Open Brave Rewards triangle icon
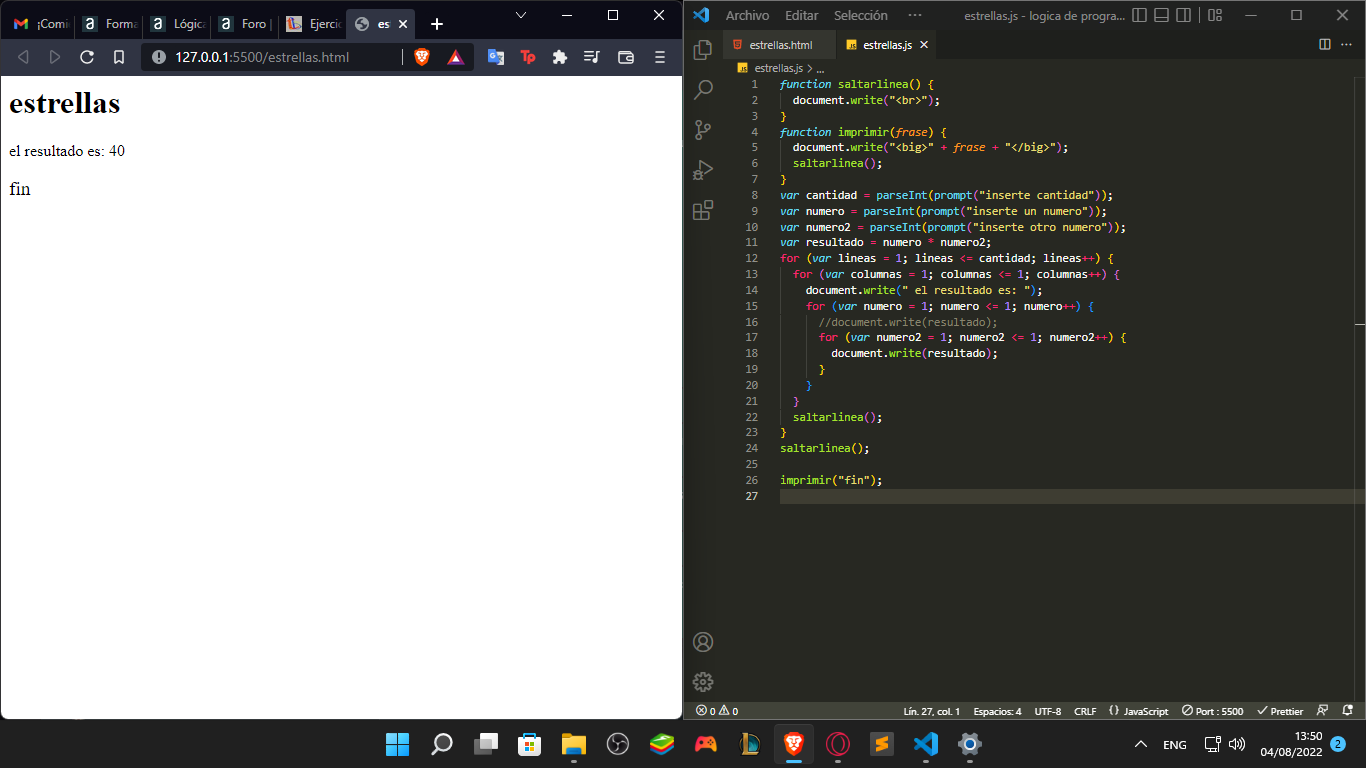This screenshot has height=768, width=1366. [455, 57]
